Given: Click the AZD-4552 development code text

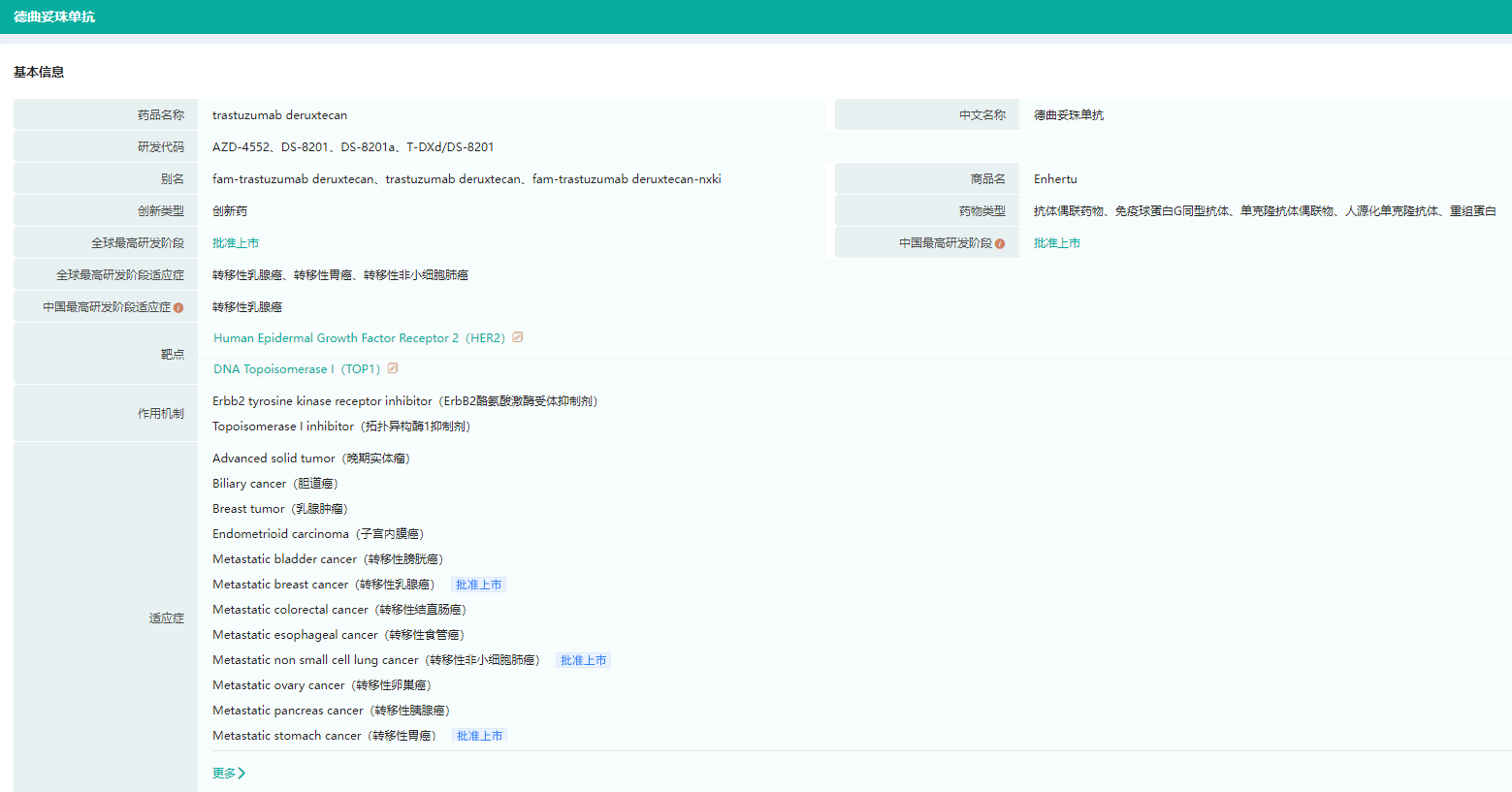Looking at the screenshot, I should click(x=241, y=147).
